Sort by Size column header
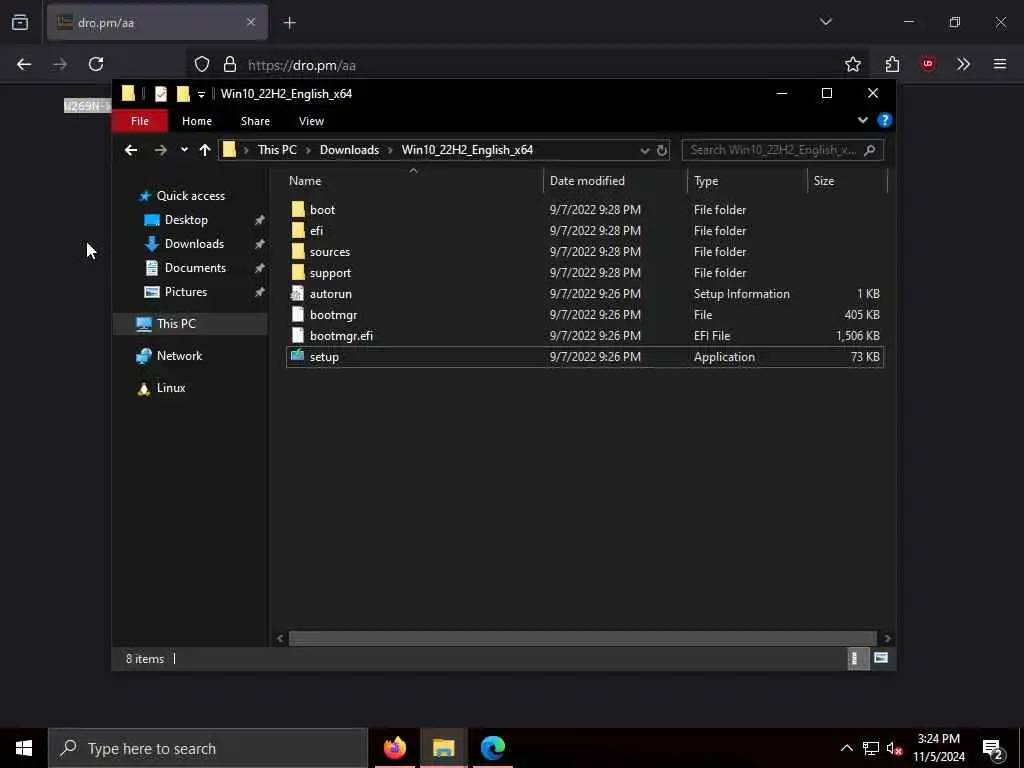This screenshot has width=1024, height=768. 824,181
